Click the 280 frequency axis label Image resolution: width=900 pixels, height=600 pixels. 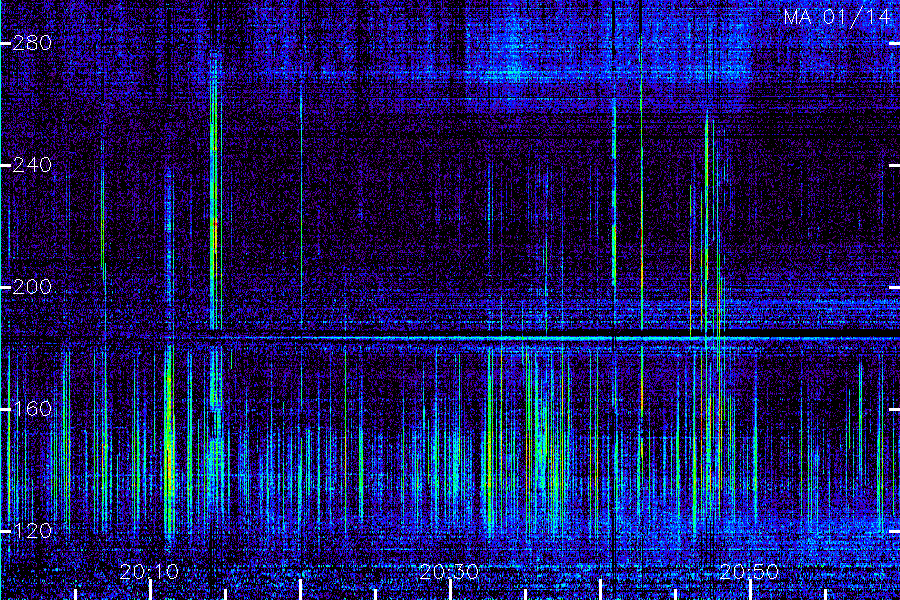click(x=32, y=43)
